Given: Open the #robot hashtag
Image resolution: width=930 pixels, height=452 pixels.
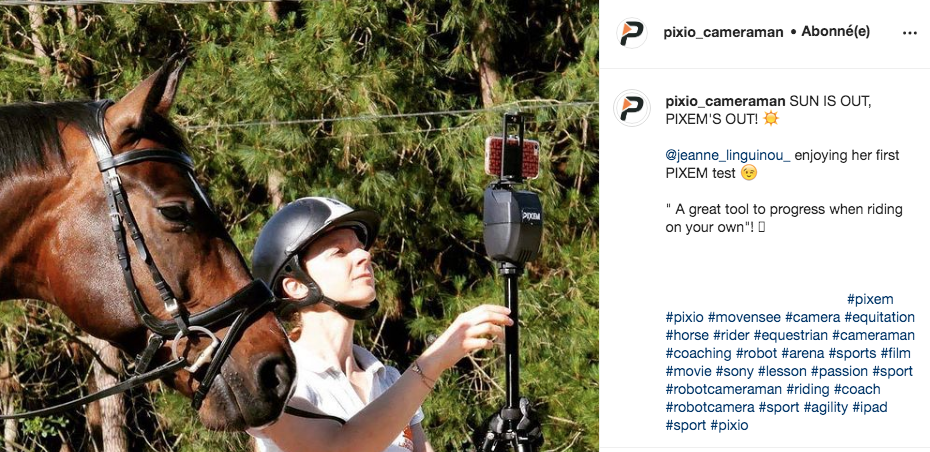Looking at the screenshot, I should click(x=756, y=354).
